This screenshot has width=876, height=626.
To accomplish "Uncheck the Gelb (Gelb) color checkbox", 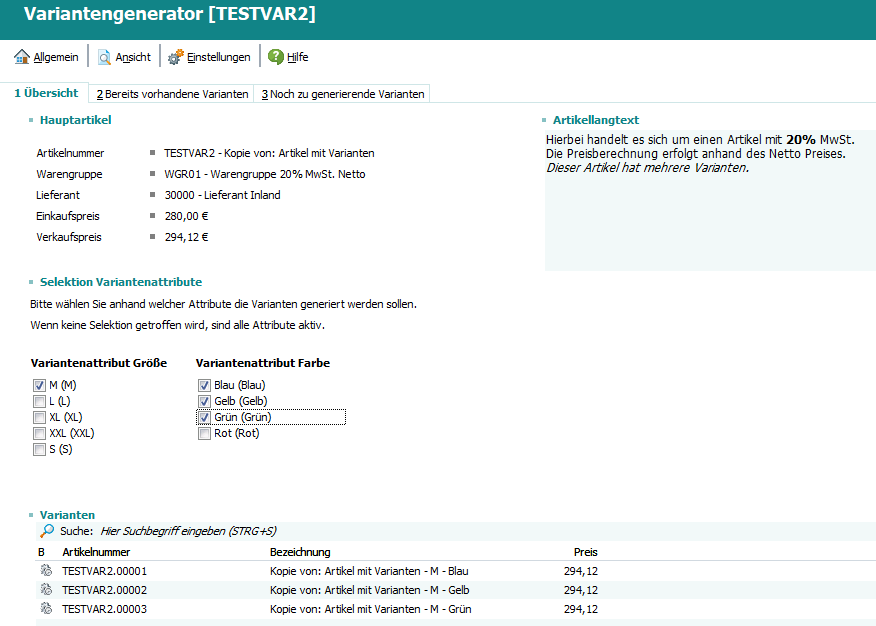I will (x=205, y=401).
